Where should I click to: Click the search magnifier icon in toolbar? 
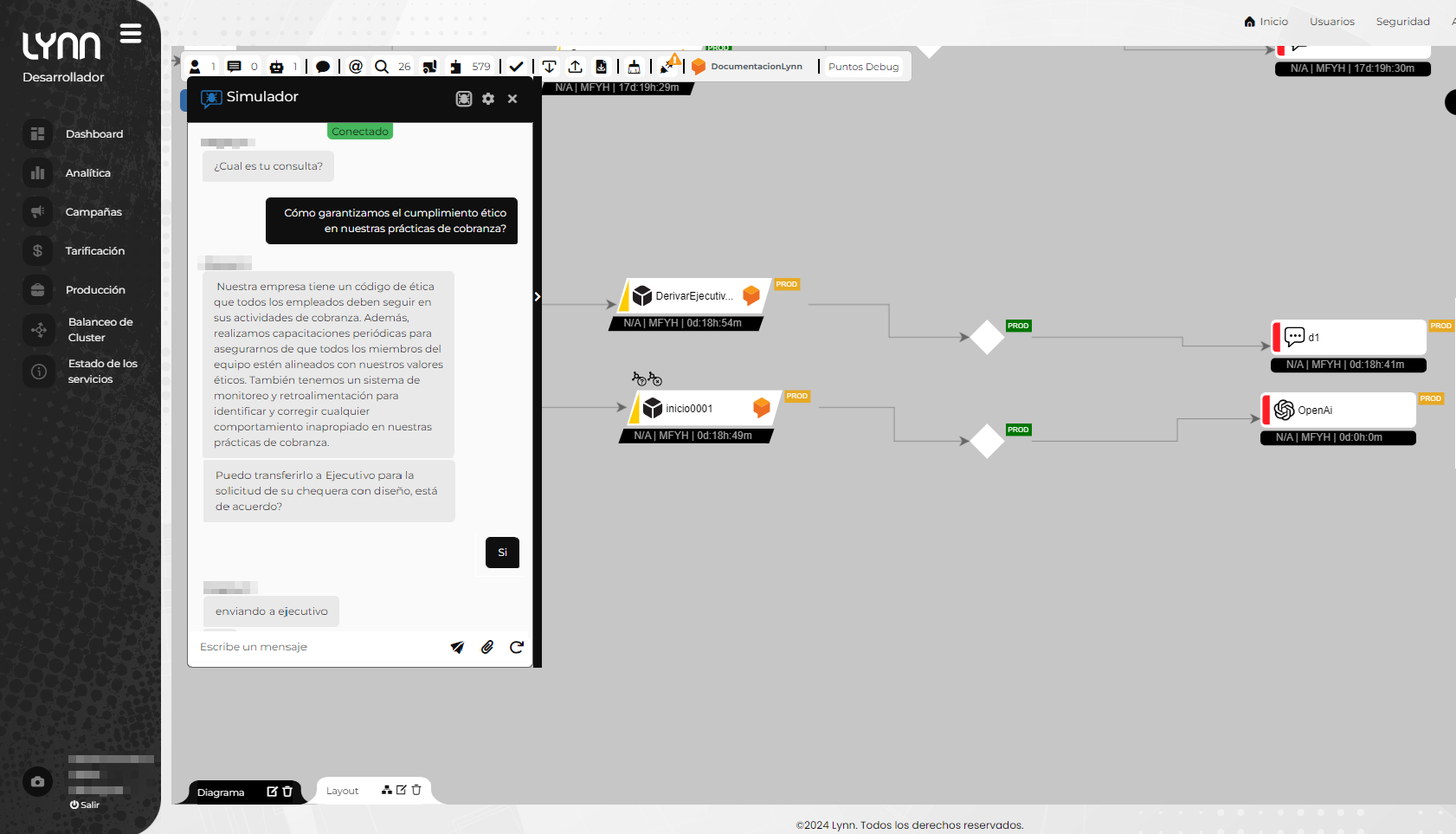tap(382, 67)
